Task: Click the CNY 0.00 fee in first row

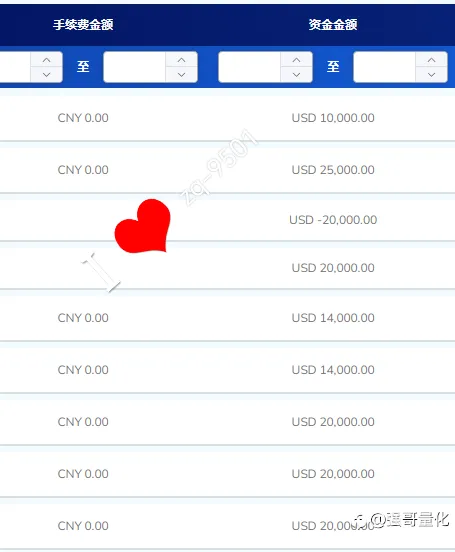Action: [x=83, y=118]
